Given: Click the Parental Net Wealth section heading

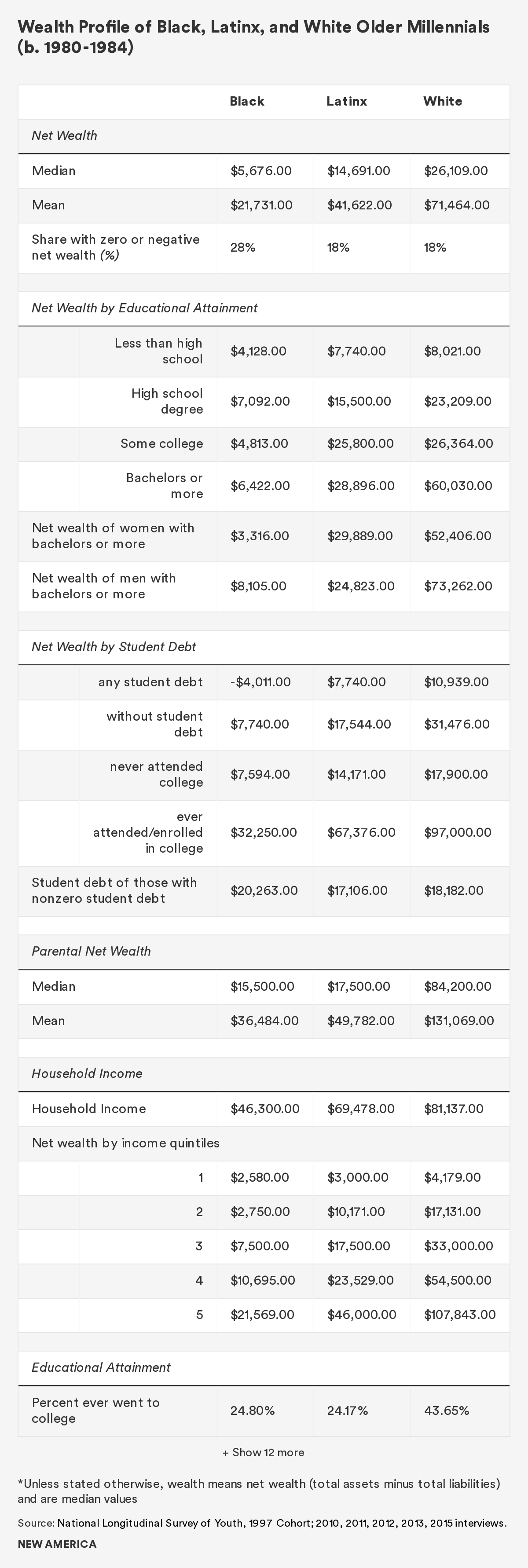Looking at the screenshot, I should click(x=92, y=951).
